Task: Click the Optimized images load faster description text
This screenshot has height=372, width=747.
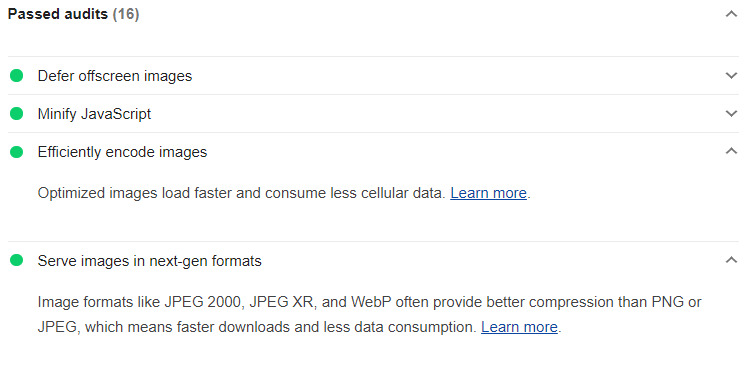Action: point(241,193)
